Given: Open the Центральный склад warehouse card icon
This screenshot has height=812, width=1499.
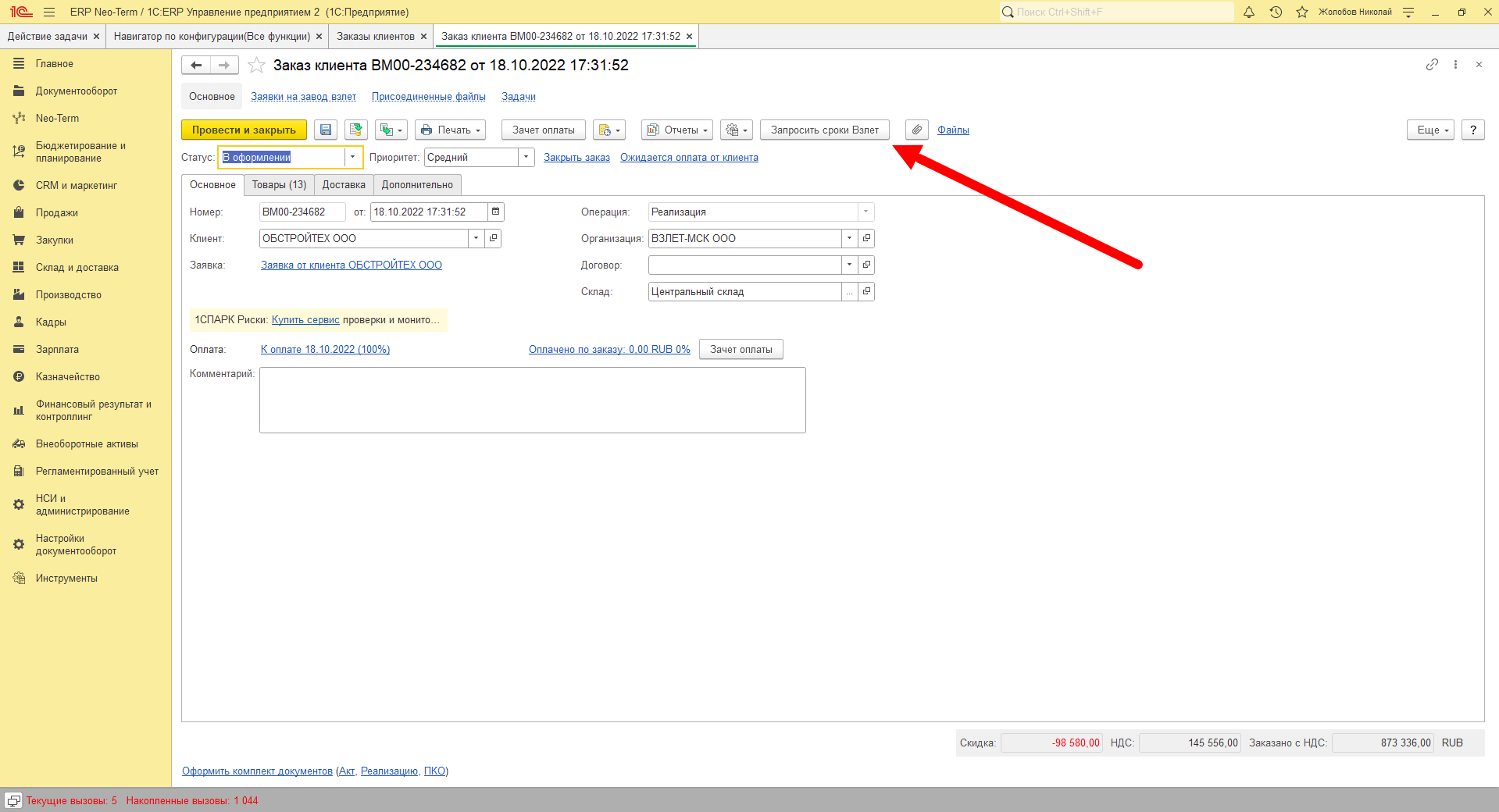Looking at the screenshot, I should 866,291.
